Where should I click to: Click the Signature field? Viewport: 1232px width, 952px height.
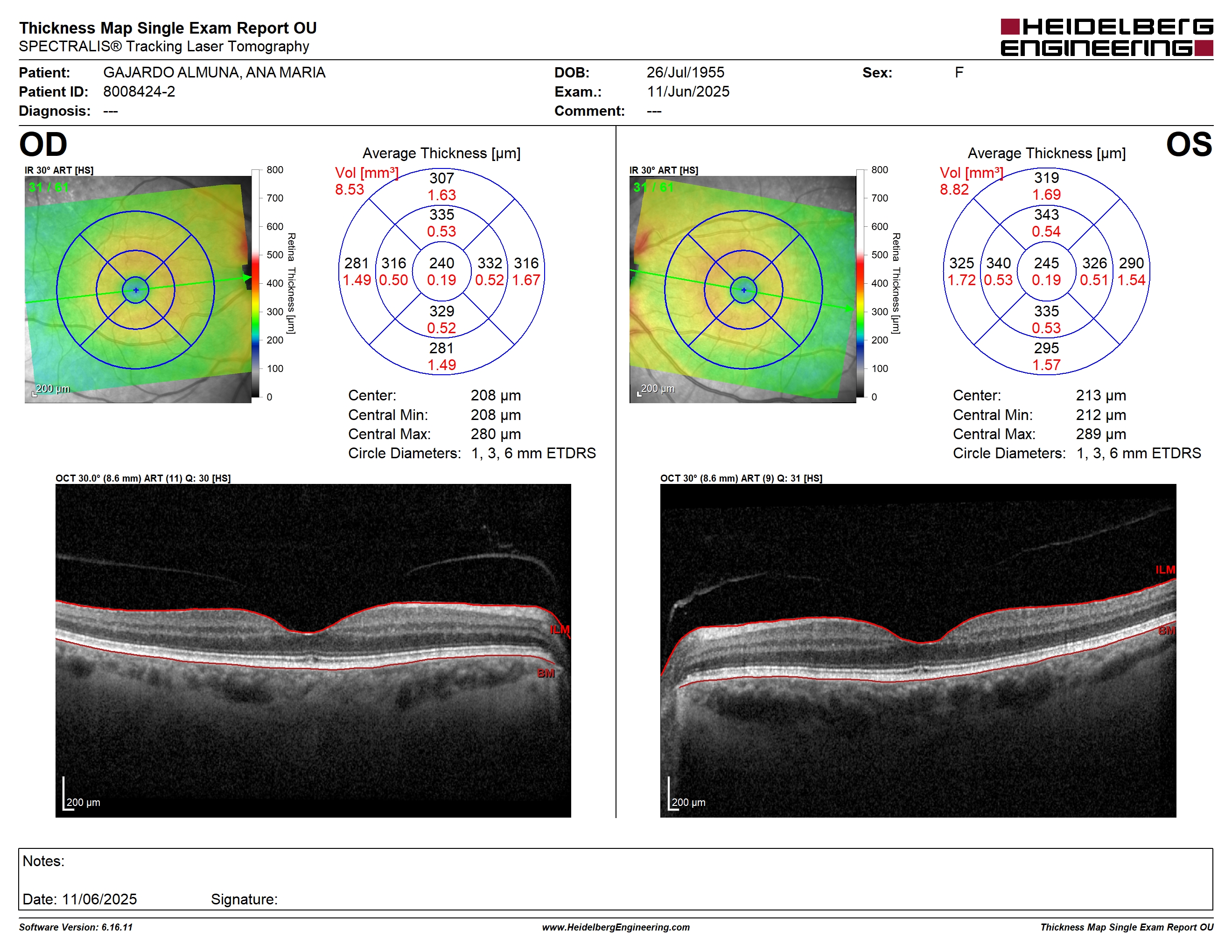pyautogui.click(x=244, y=900)
